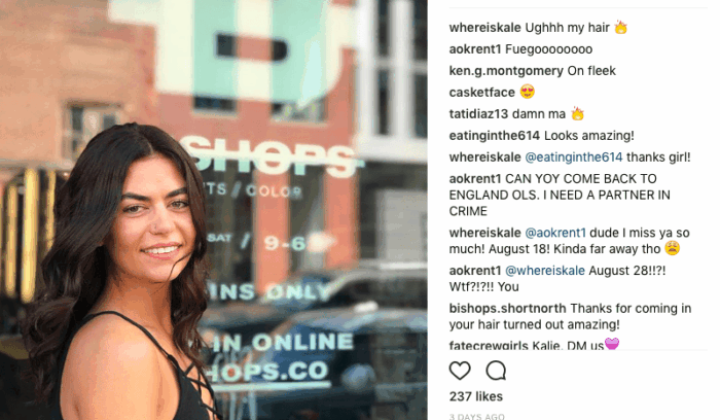Viewport: 720px width, 420px height.
Task: Open aokrent1 profile on Fuegooooooo comment
Action: [x=475, y=49]
